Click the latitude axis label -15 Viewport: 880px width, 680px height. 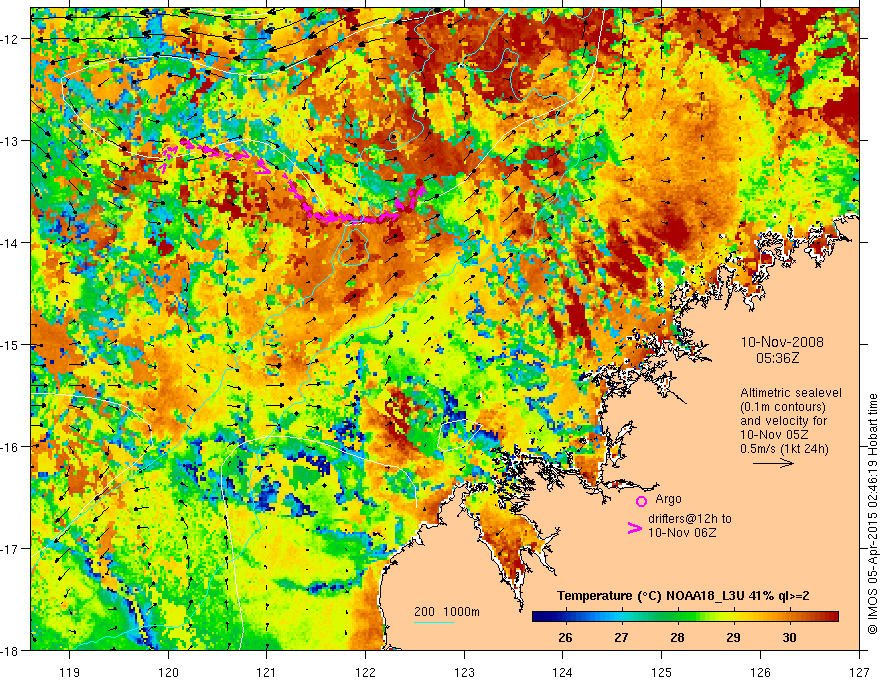[11, 344]
